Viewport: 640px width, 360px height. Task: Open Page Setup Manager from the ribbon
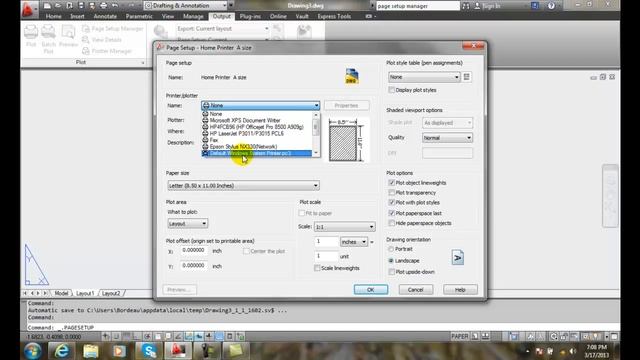point(113,29)
